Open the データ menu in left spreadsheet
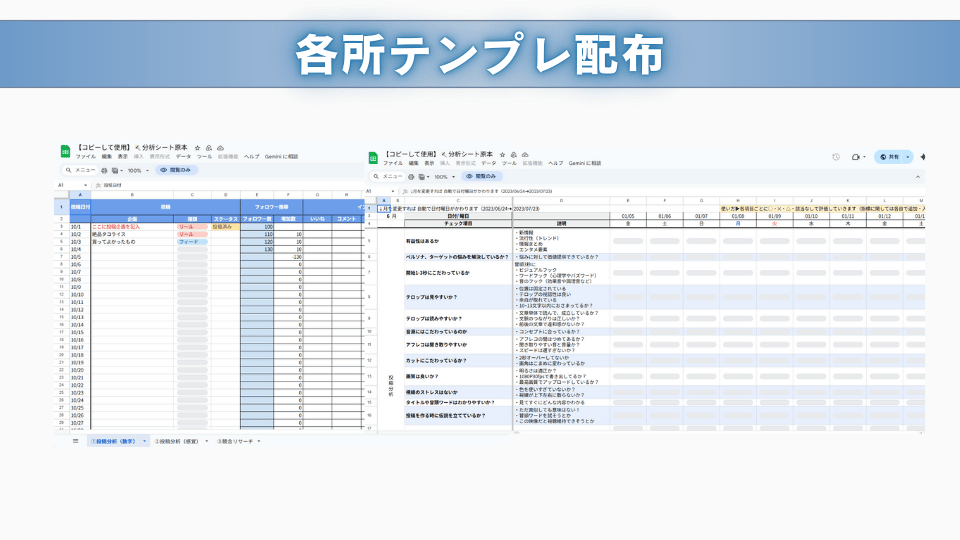The width and height of the screenshot is (960, 540). click(183, 157)
